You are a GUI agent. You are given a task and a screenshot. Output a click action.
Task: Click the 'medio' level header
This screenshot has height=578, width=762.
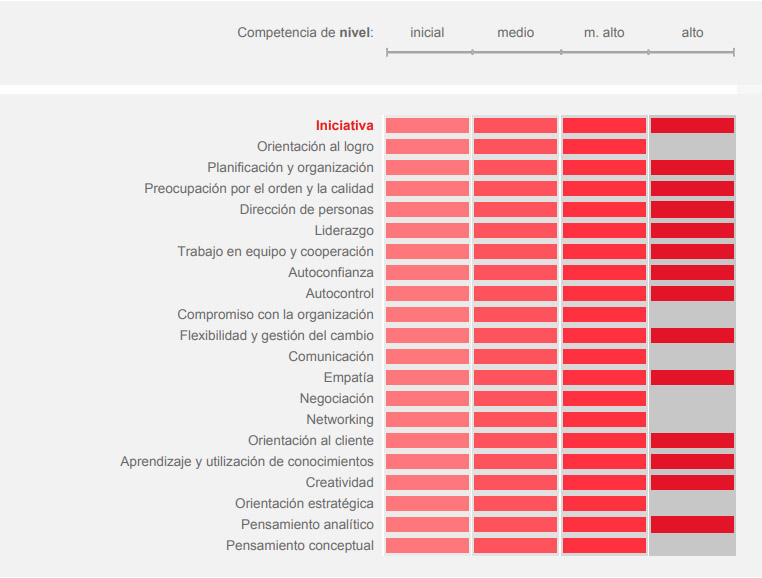point(515,33)
